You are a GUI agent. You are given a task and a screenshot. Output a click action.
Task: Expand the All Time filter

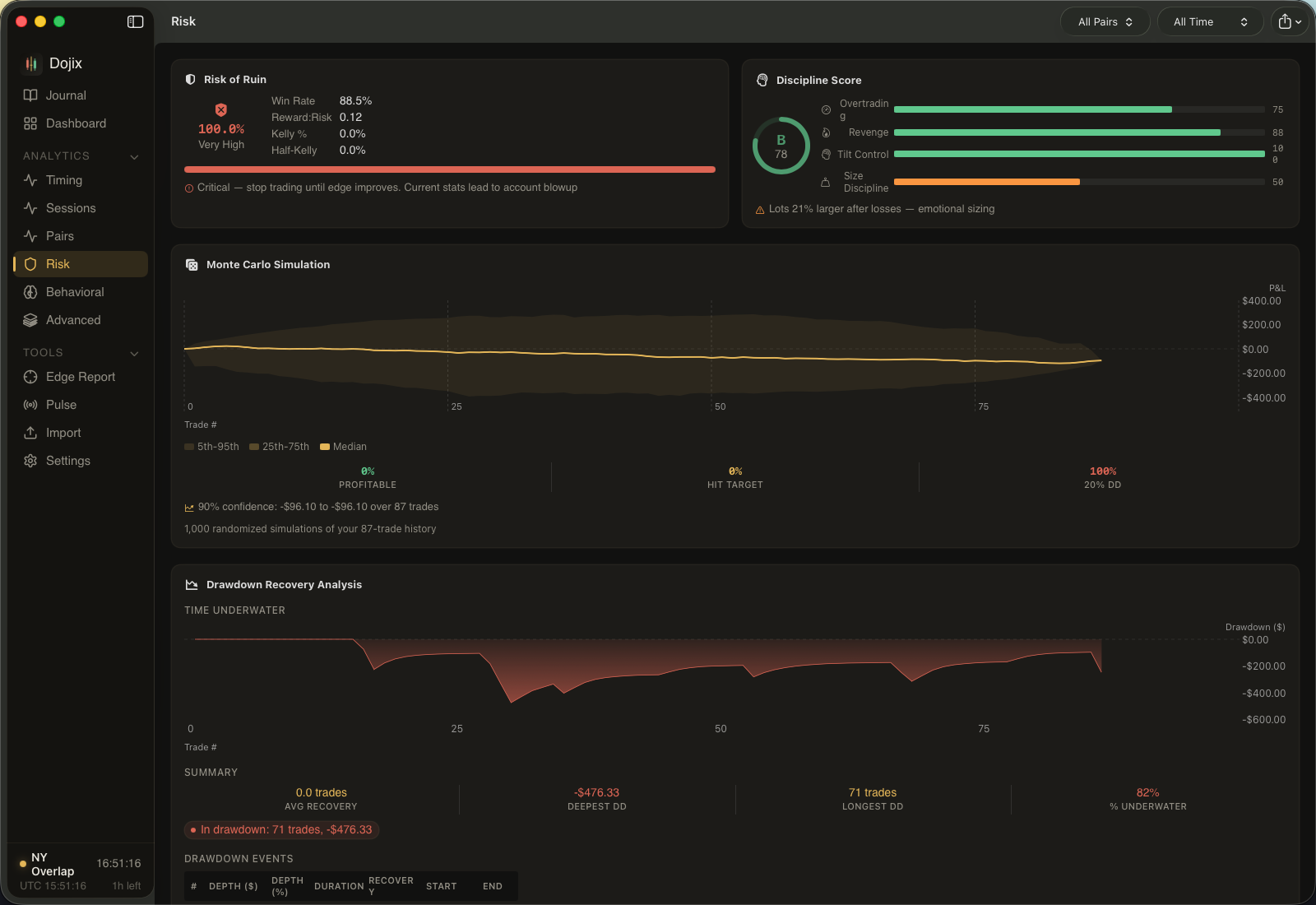click(x=1210, y=21)
